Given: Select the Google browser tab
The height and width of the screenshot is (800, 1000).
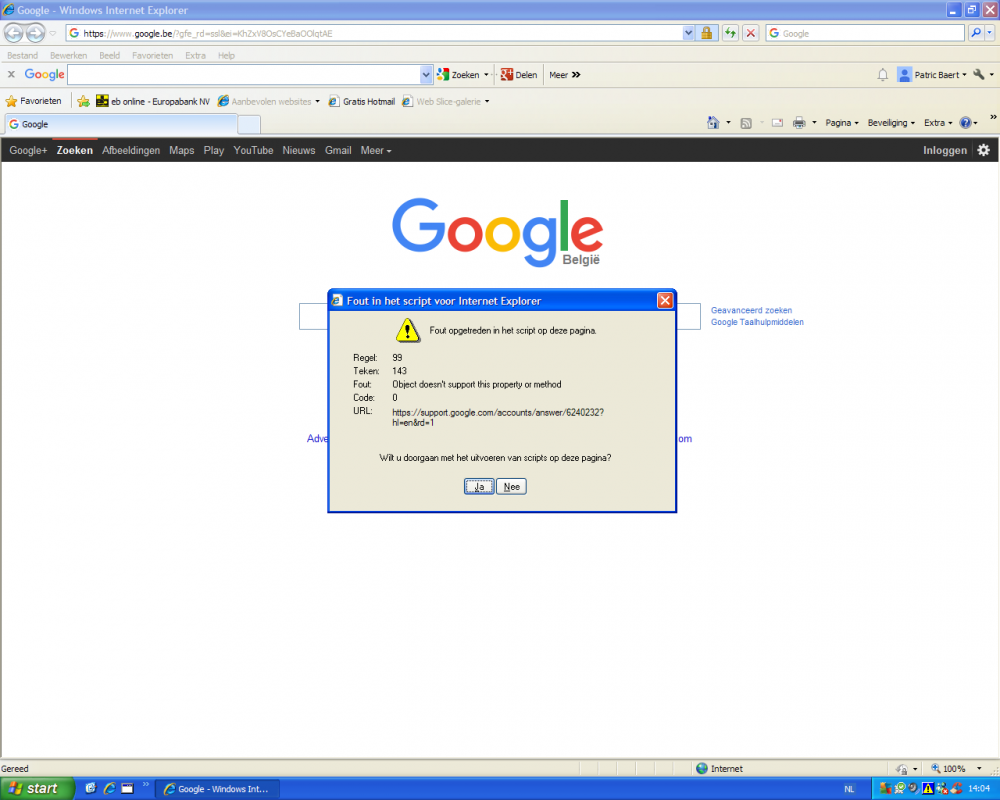Looking at the screenshot, I should [x=121, y=124].
